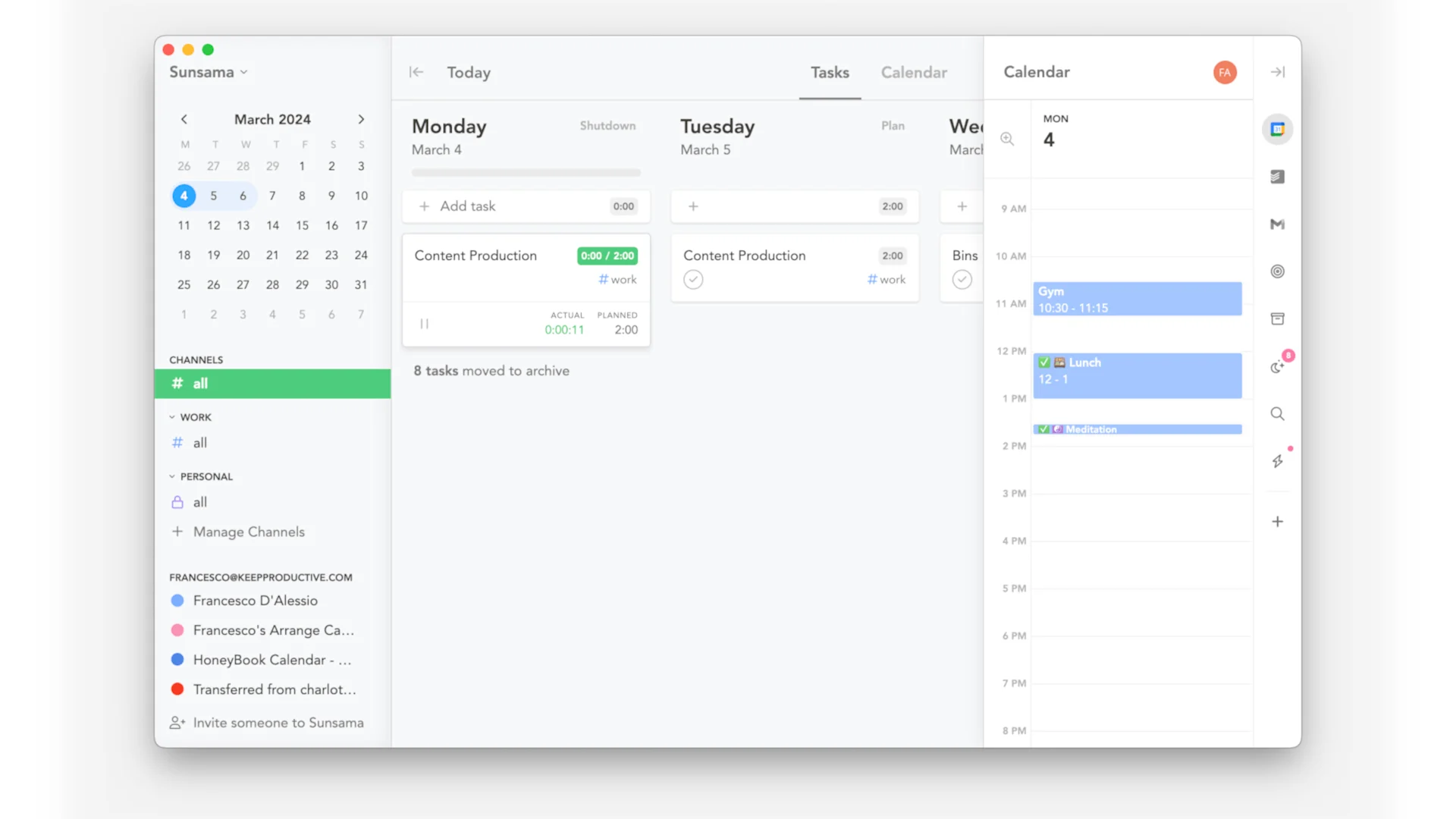Open the Todoist integration panel
Screen dimensions: 1456x819
[x=1277, y=177]
